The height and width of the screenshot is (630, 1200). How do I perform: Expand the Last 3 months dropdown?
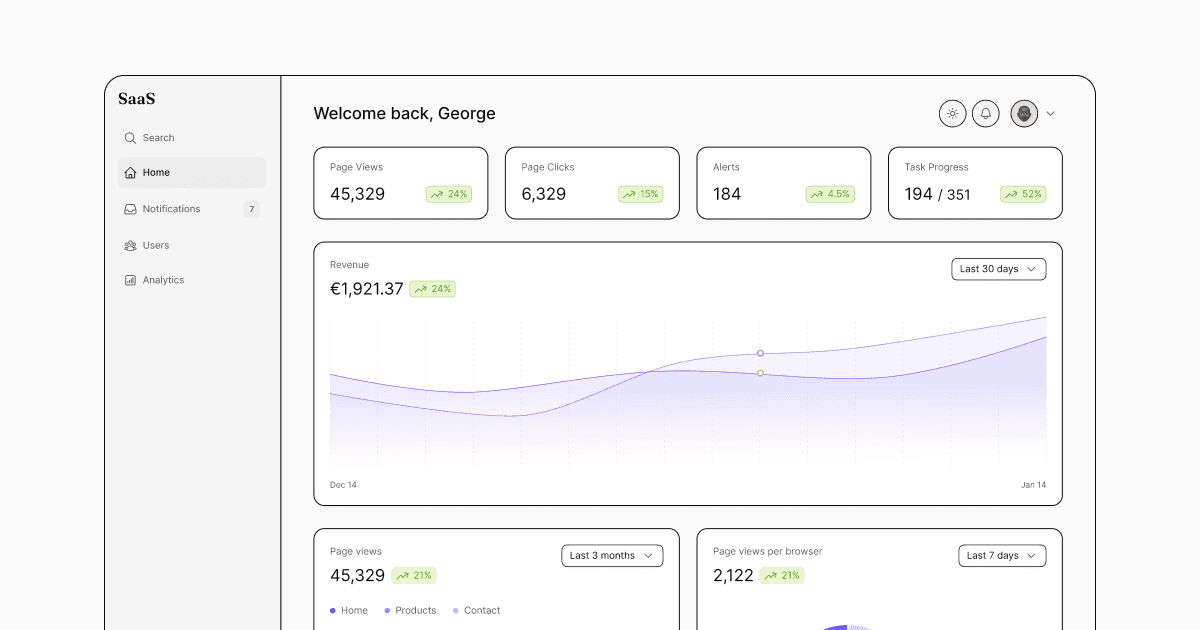click(x=612, y=556)
